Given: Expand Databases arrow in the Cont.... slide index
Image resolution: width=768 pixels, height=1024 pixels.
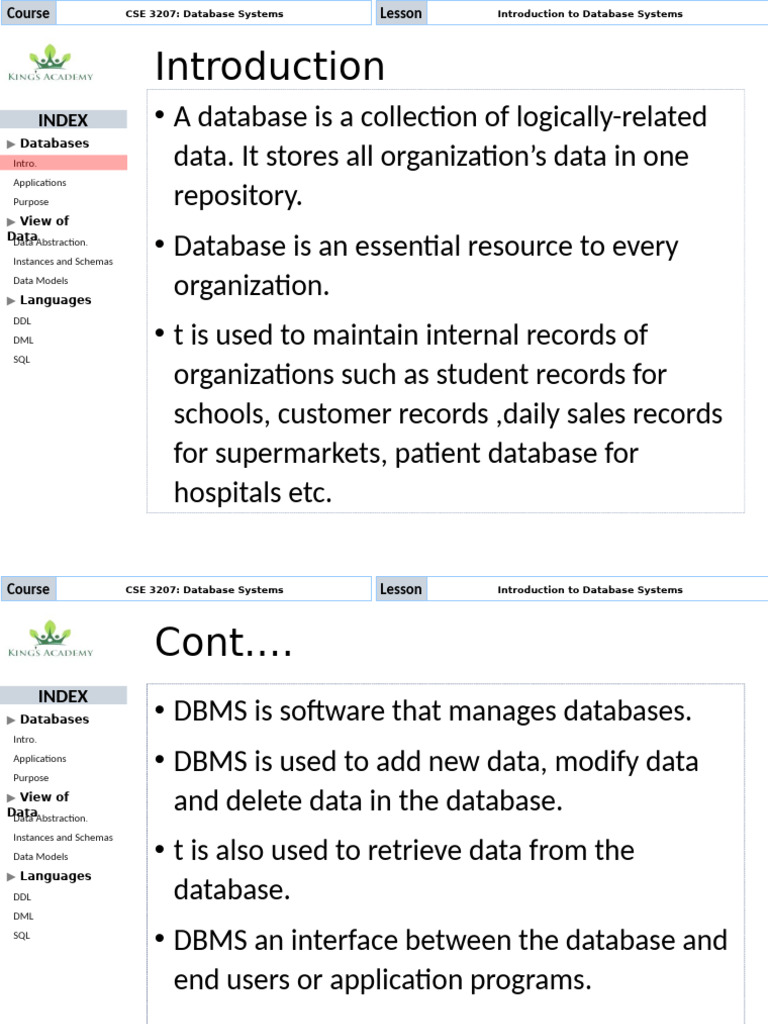Looking at the screenshot, I should (x=11, y=720).
